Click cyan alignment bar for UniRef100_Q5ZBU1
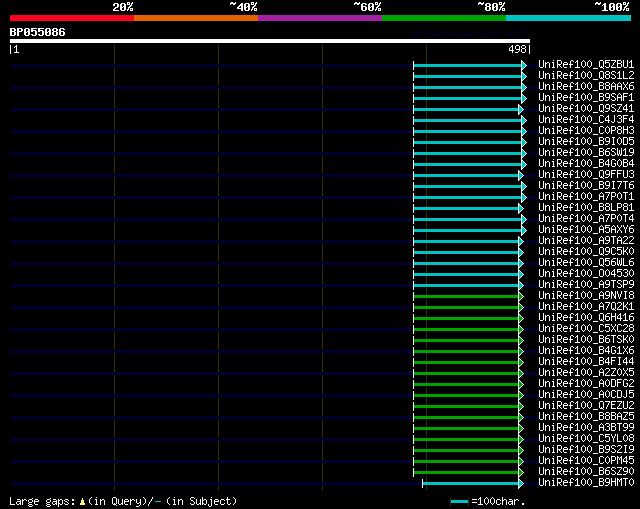Image resolution: width=640 pixels, height=509 pixels. (470, 65)
